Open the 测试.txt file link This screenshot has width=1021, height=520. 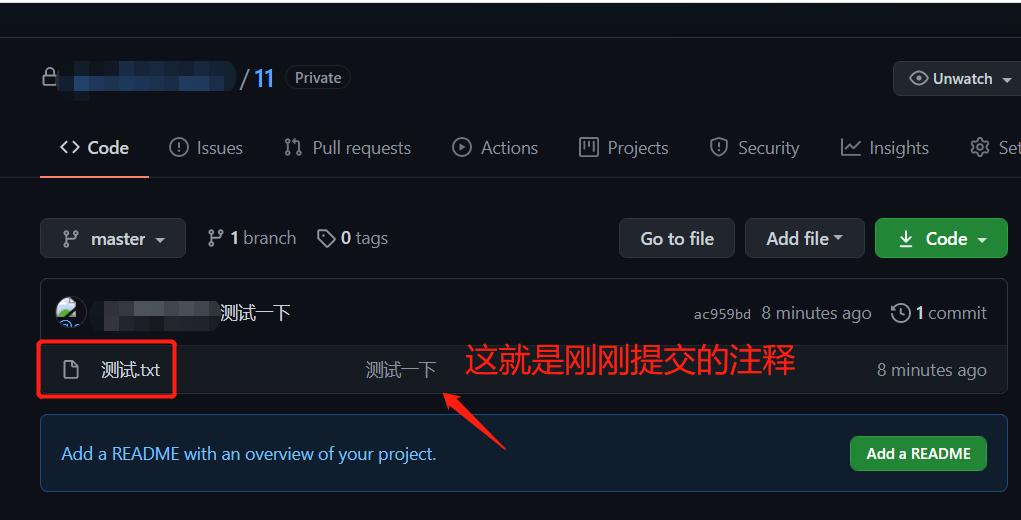(x=130, y=370)
